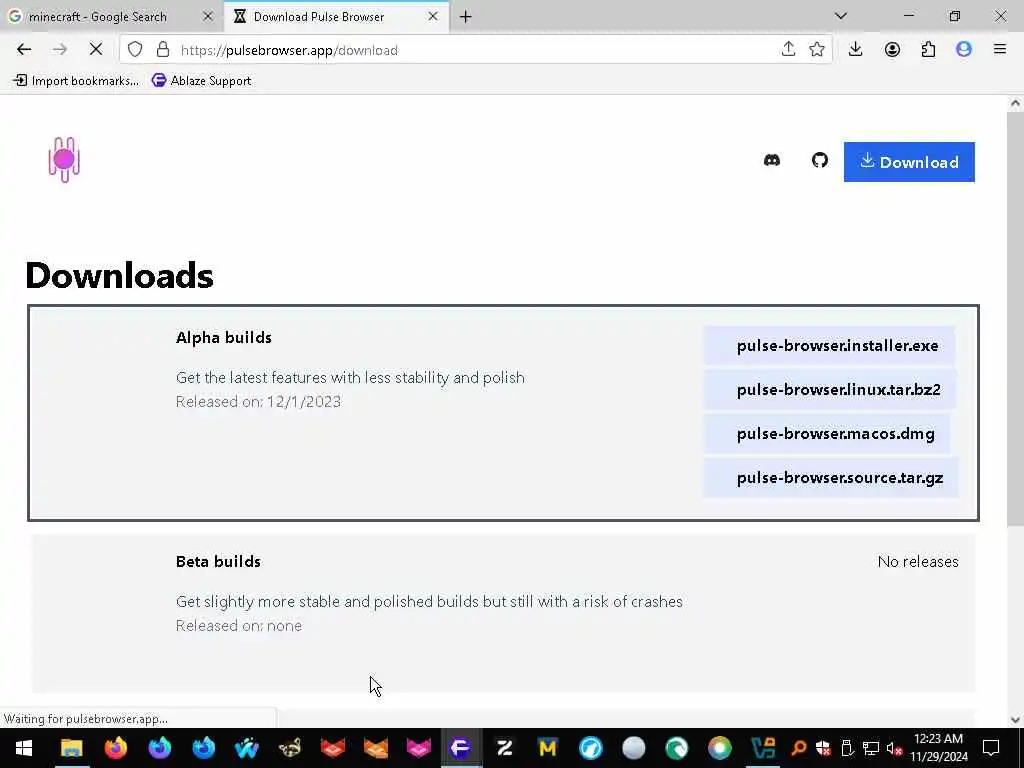Screen dimensions: 1024x768
Task: Click the Downloads page heading
Action: (120, 275)
